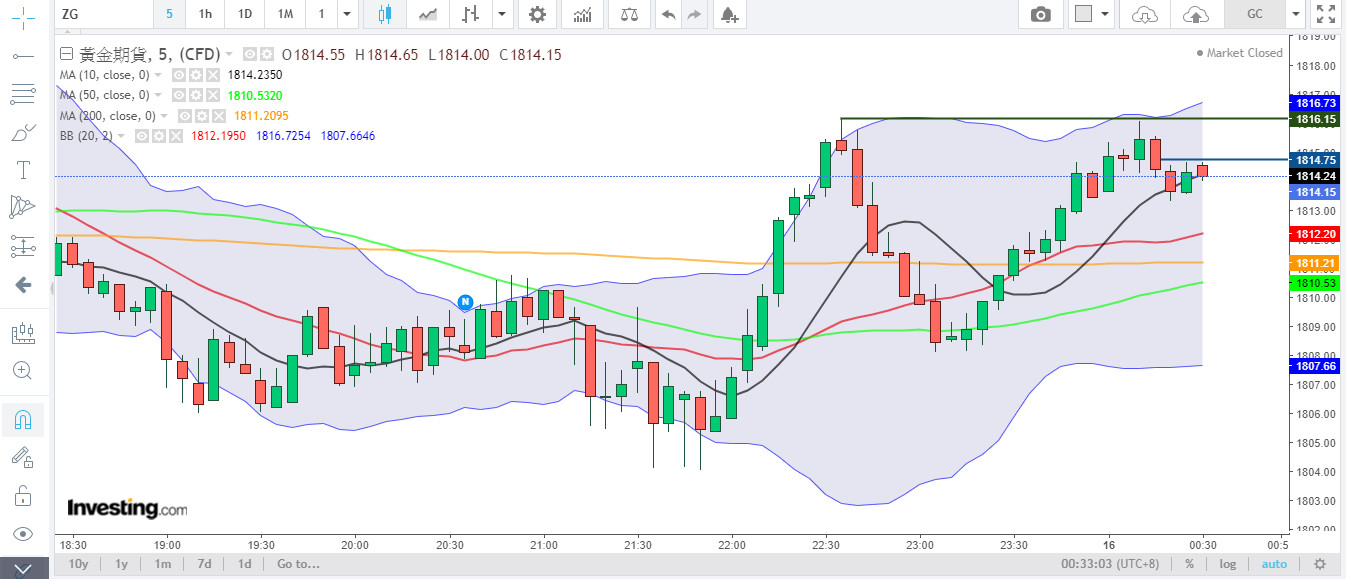Switch to the 1h timeframe
The image size is (1363, 579).
[x=205, y=14]
